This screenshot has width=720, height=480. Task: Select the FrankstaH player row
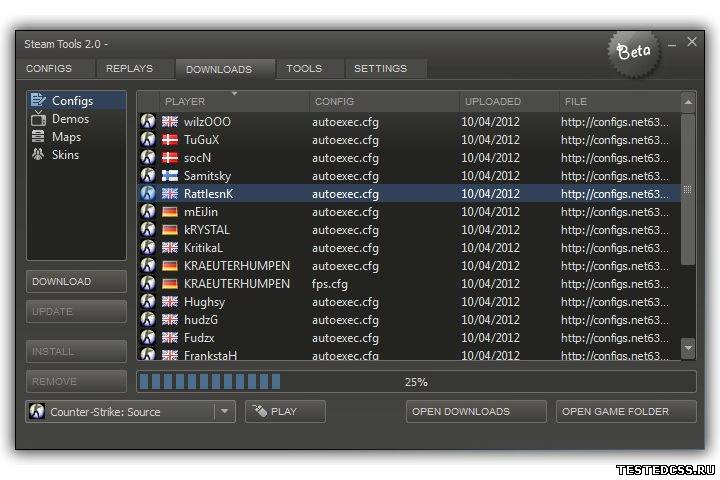click(x=409, y=354)
